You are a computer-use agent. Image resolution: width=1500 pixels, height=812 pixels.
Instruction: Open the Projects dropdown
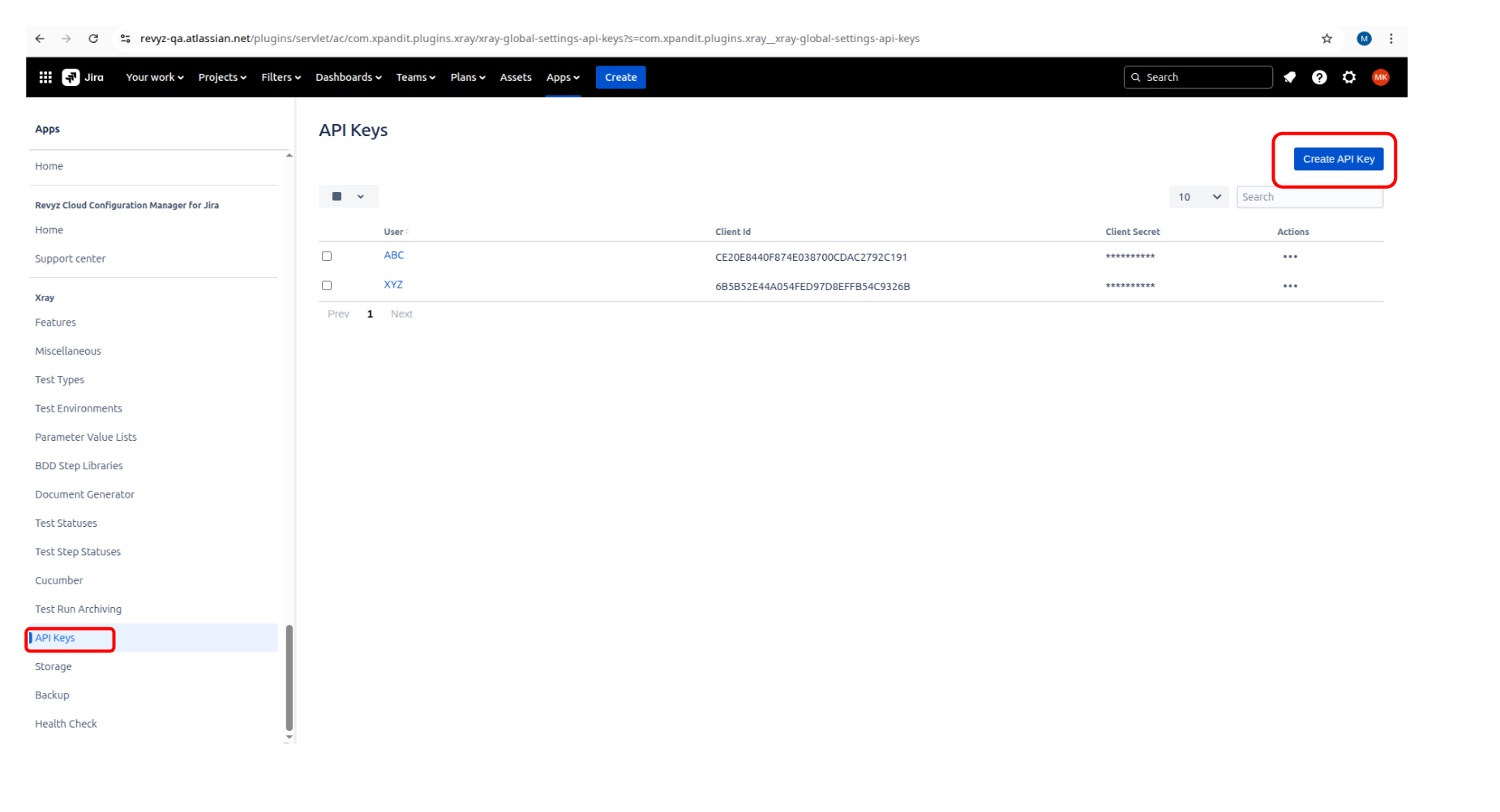(x=221, y=77)
